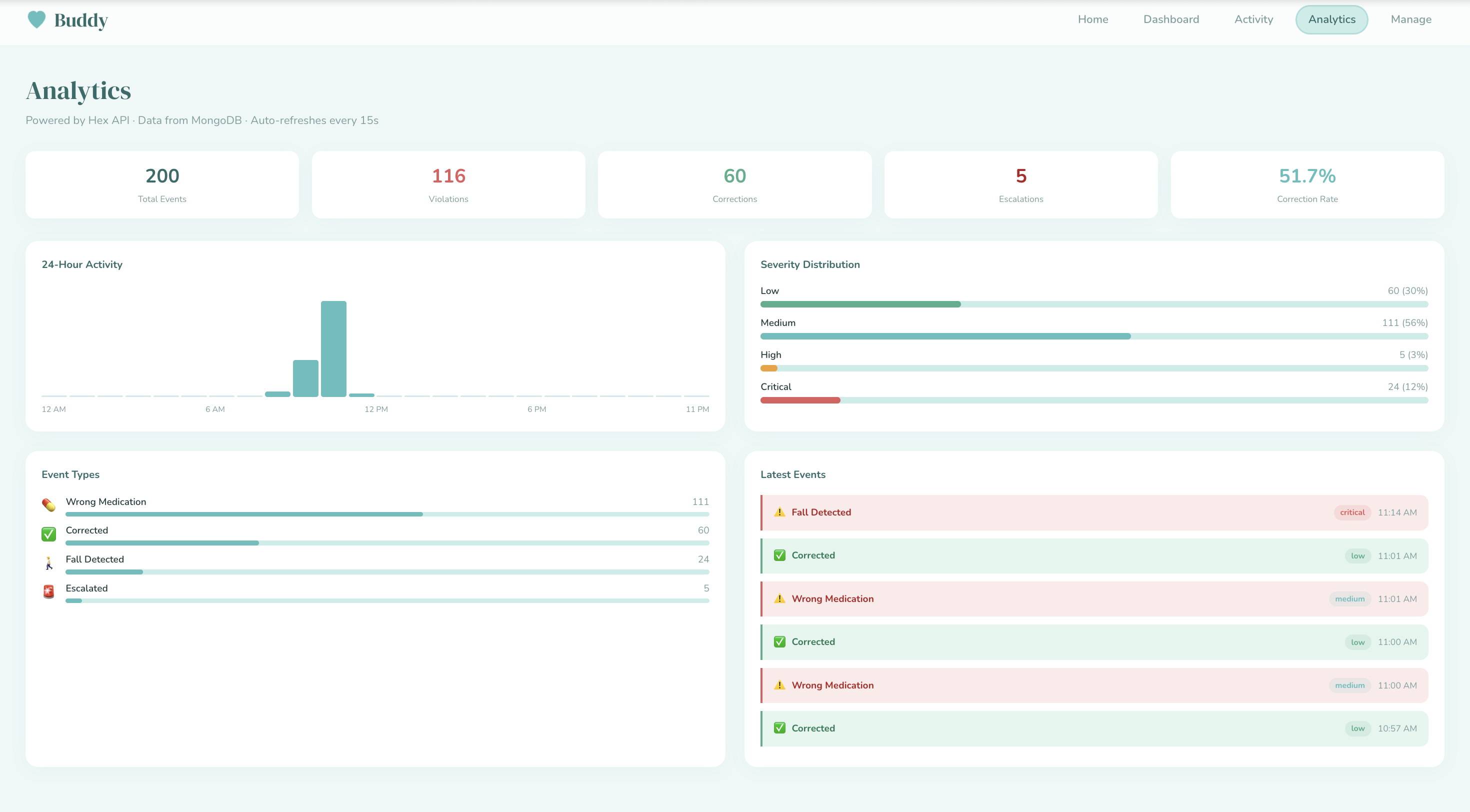Click the green check icon on the 11:01 AM Corrected event

(x=779, y=556)
